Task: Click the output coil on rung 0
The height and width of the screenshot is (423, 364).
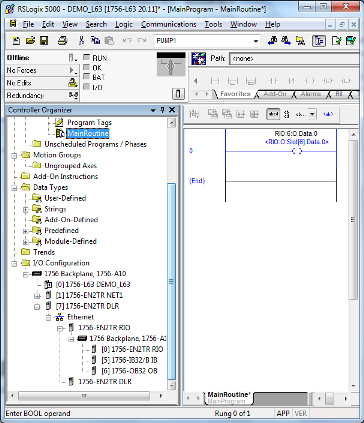Action: (297, 151)
